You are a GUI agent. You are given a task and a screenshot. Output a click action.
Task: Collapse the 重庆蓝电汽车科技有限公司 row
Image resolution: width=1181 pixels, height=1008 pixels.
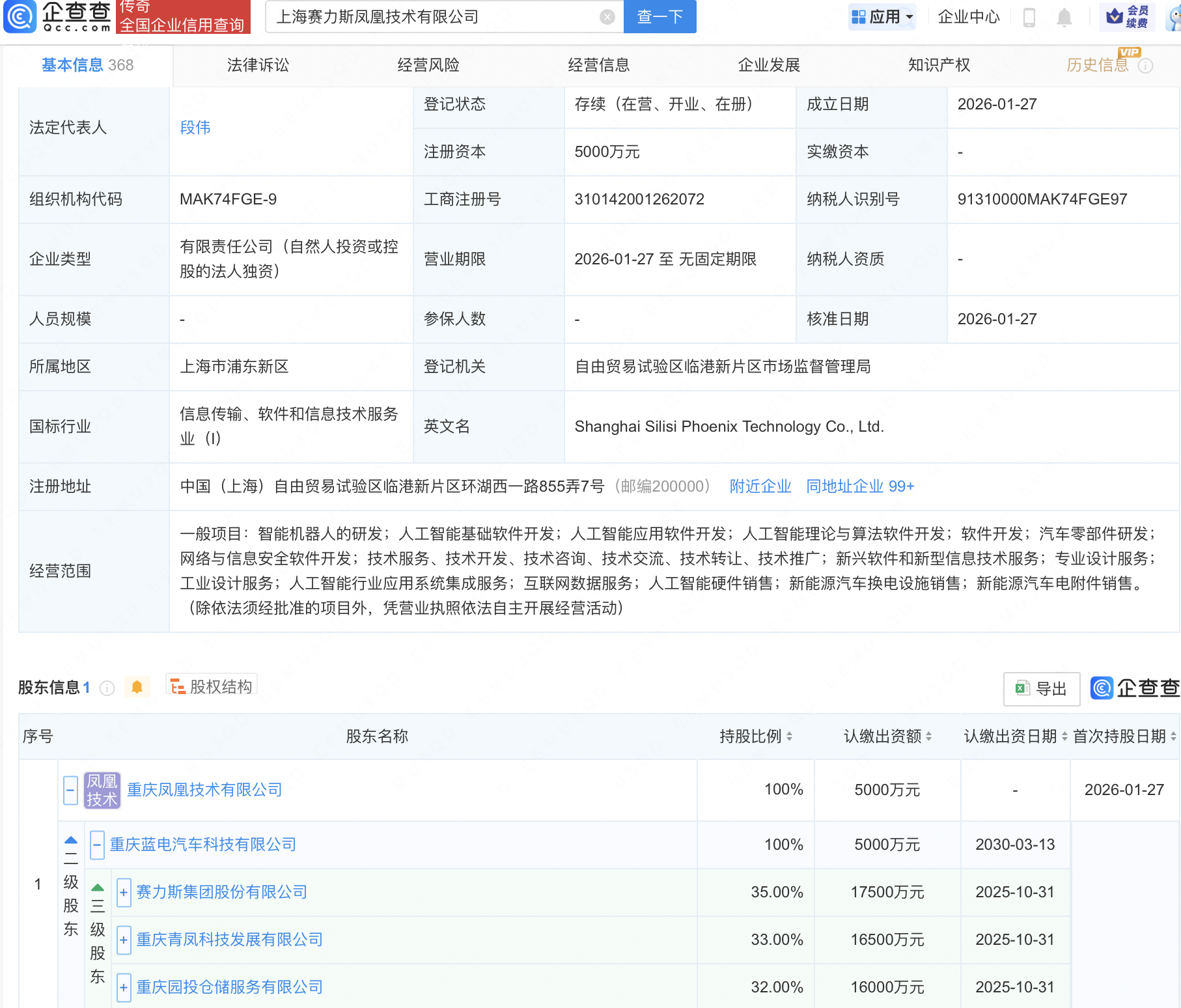tap(97, 845)
